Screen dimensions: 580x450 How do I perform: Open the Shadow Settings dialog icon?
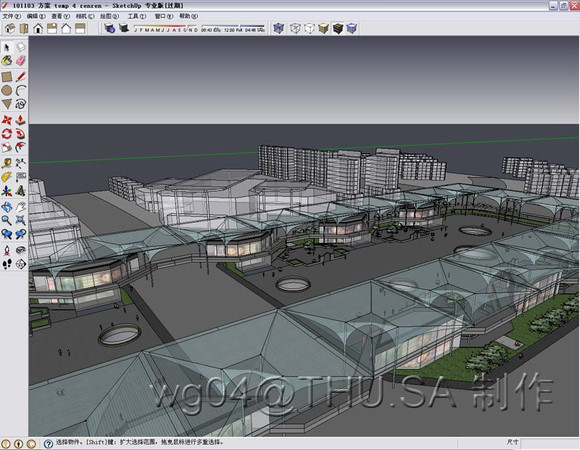pyautogui.click(x=109, y=28)
